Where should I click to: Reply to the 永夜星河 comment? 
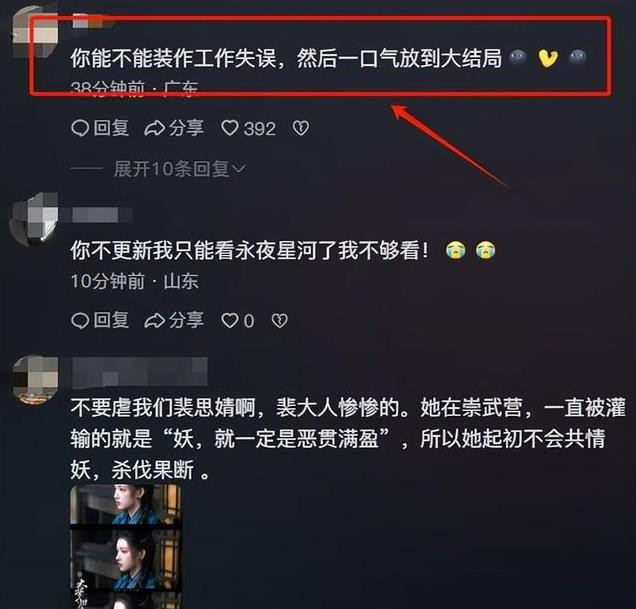[x=100, y=321]
